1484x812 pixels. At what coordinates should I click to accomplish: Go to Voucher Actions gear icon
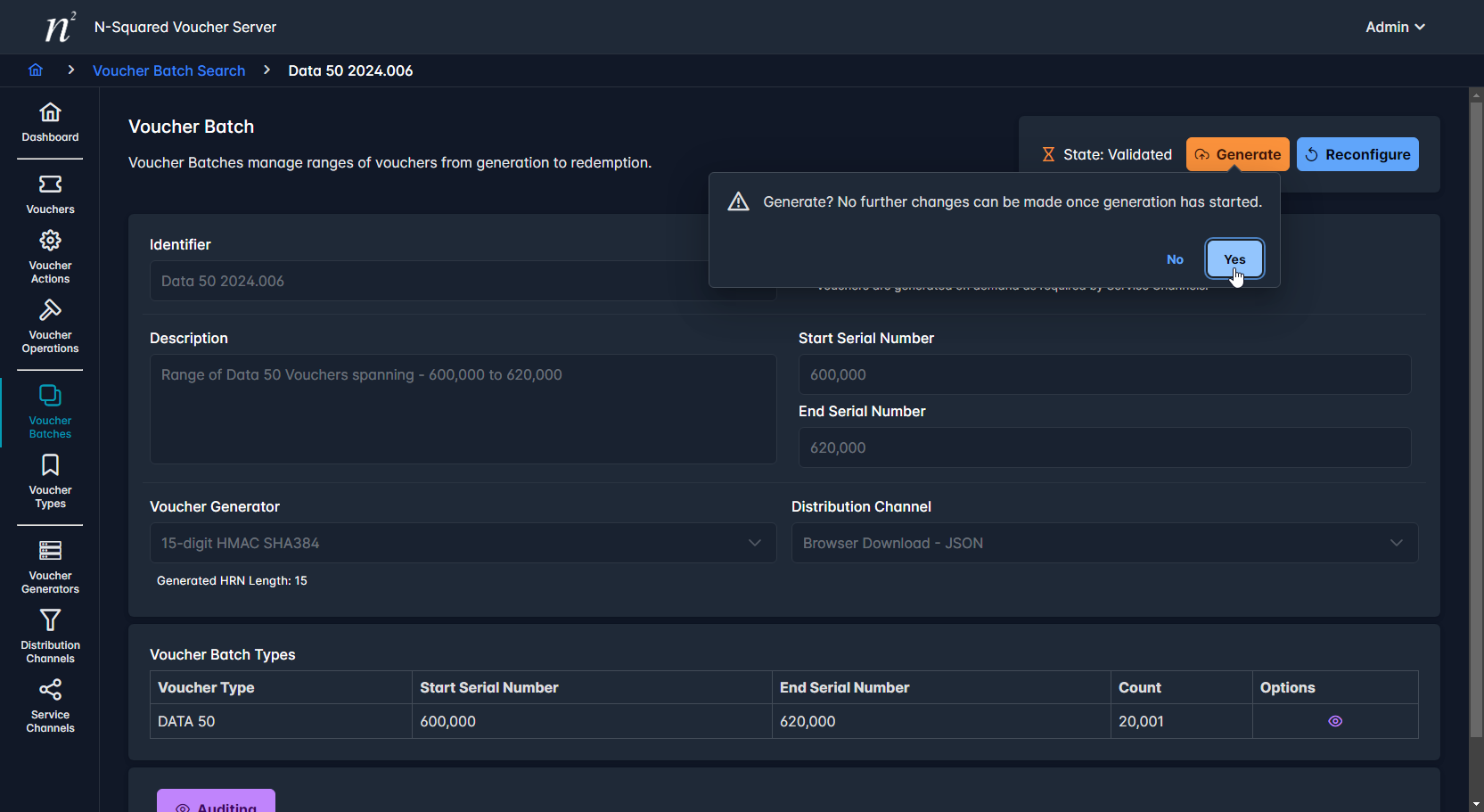pyautogui.click(x=50, y=241)
